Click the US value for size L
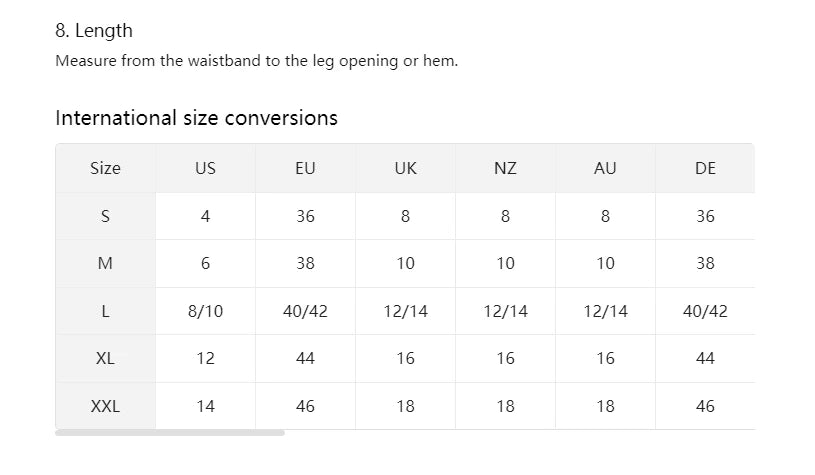Screen dimensions: 815x475 tap(205, 311)
